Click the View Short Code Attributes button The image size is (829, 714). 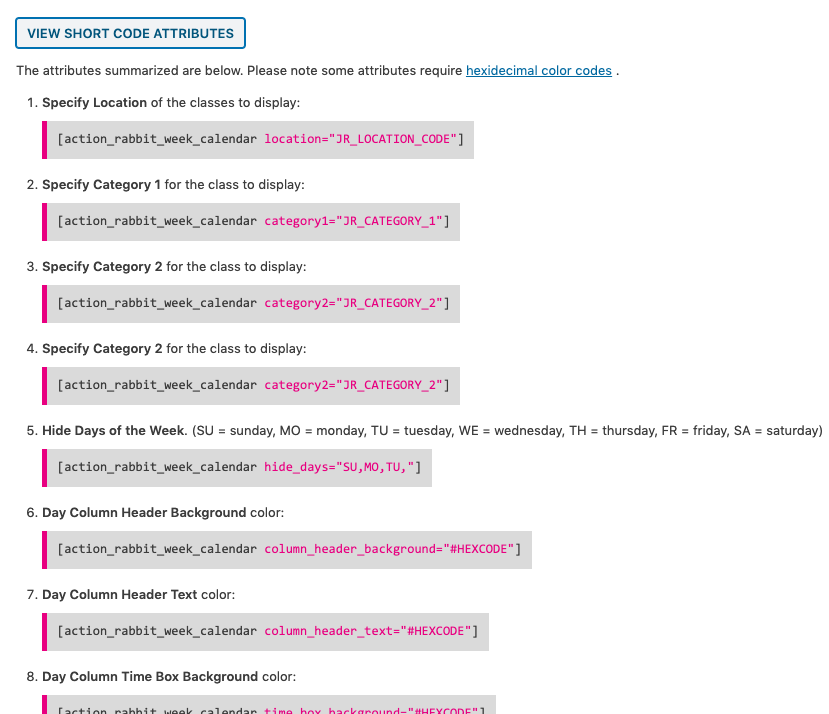pyautogui.click(x=130, y=33)
